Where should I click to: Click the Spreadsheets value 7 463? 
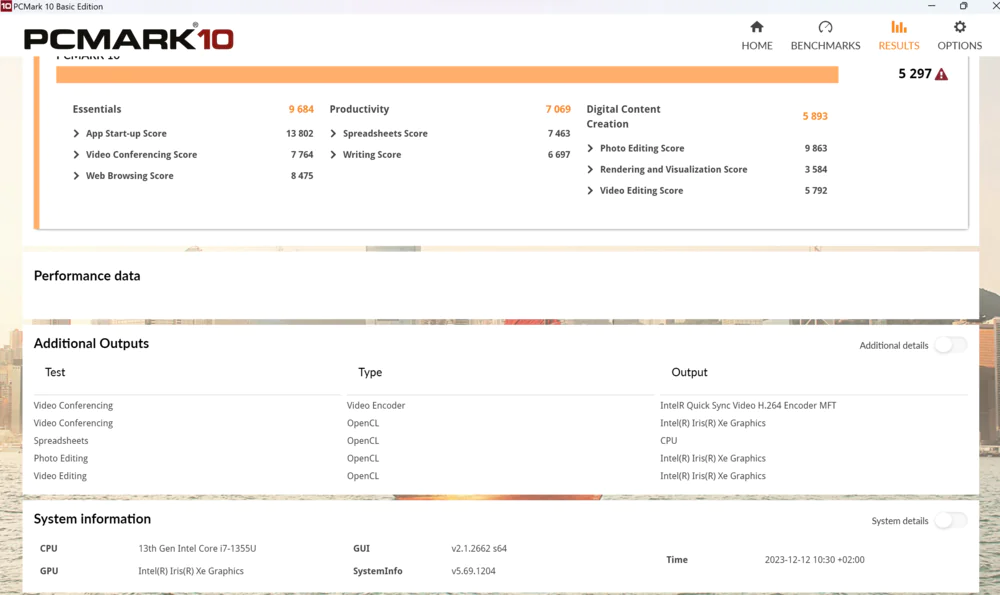pyautogui.click(x=559, y=133)
